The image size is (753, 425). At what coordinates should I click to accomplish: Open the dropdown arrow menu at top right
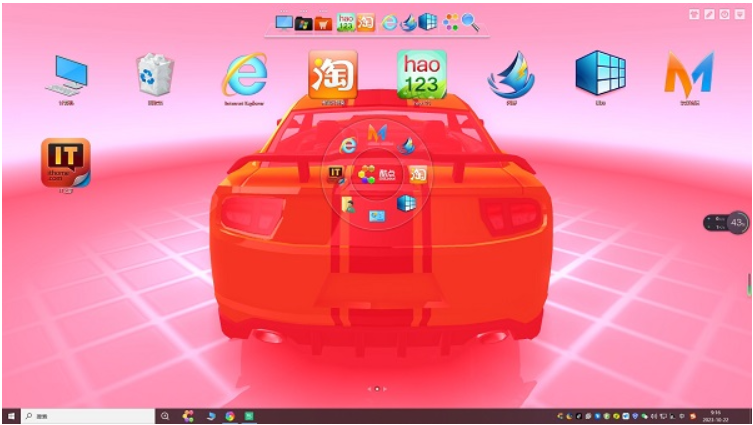740,14
